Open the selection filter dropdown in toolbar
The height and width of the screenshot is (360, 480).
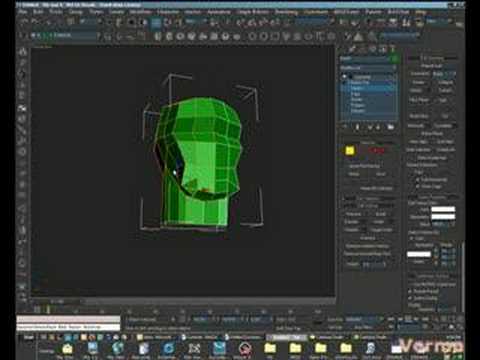(90, 22)
